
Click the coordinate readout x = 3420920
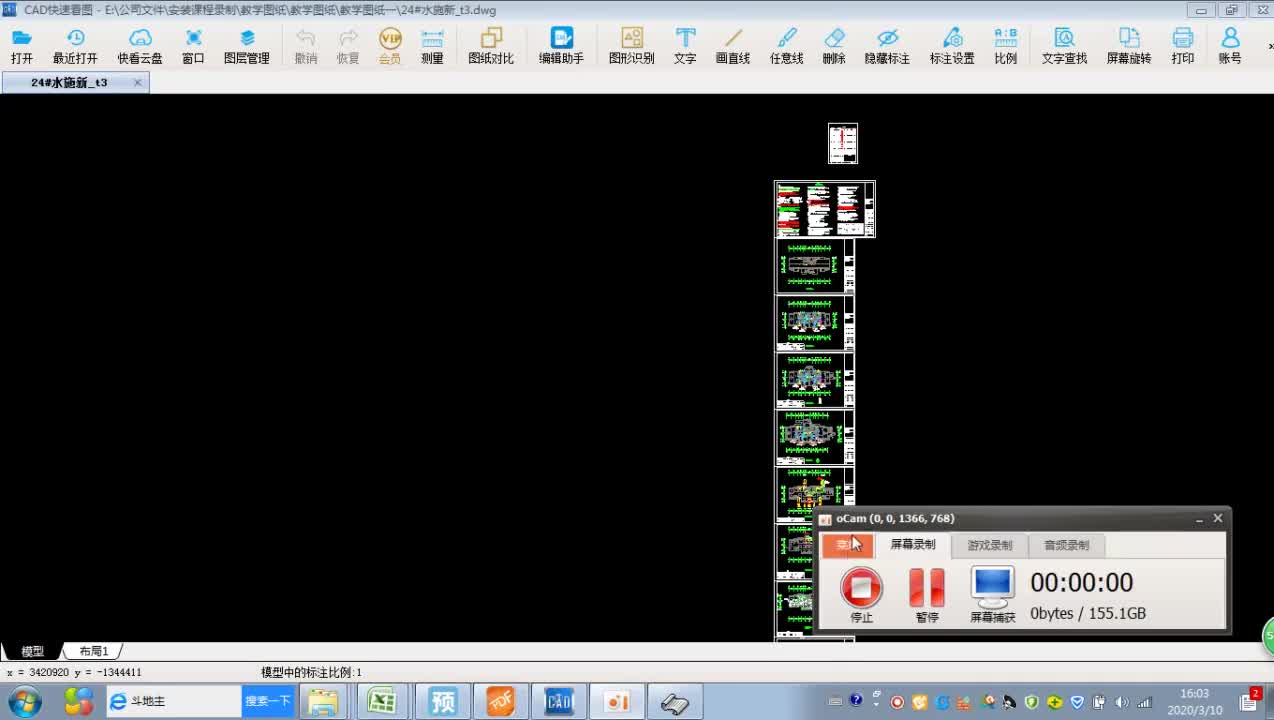pyautogui.click(x=74, y=673)
